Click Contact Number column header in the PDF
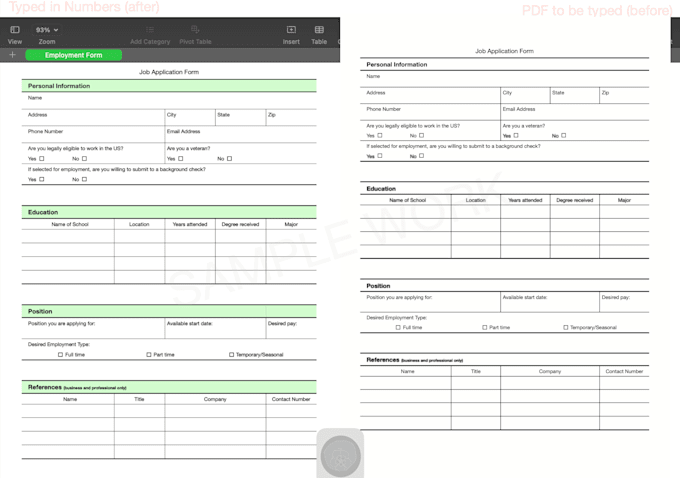Screen dimensions: 680x478 coord(624,371)
